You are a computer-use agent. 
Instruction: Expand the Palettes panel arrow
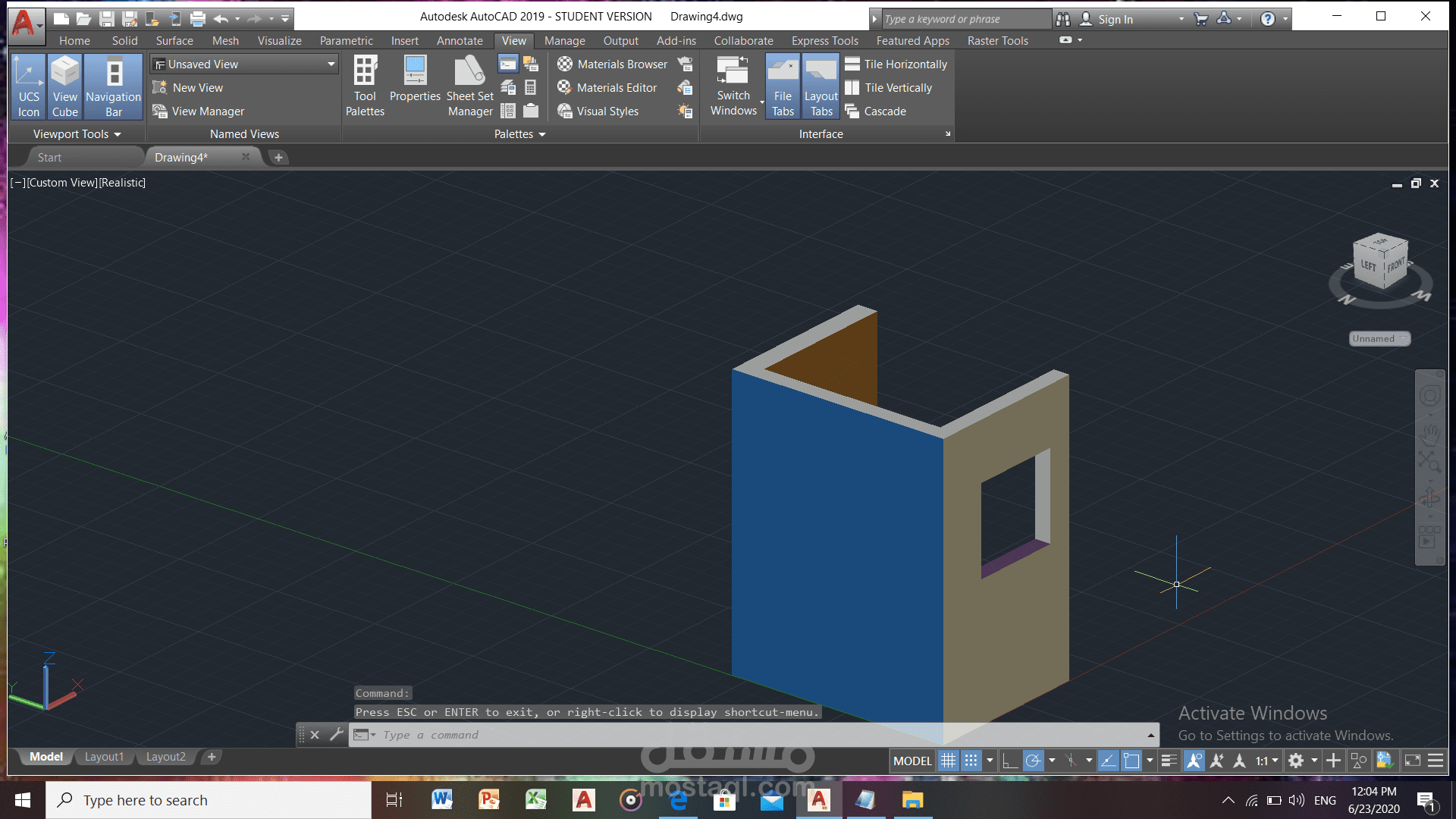541,134
